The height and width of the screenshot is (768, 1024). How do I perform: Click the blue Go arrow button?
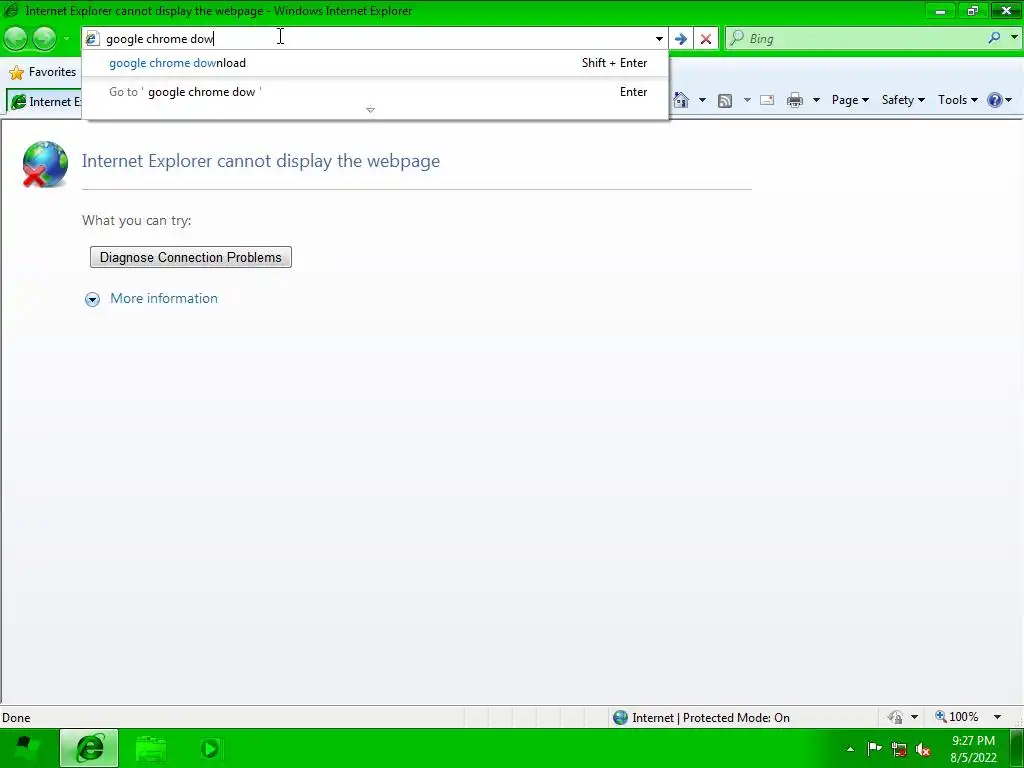[680, 39]
